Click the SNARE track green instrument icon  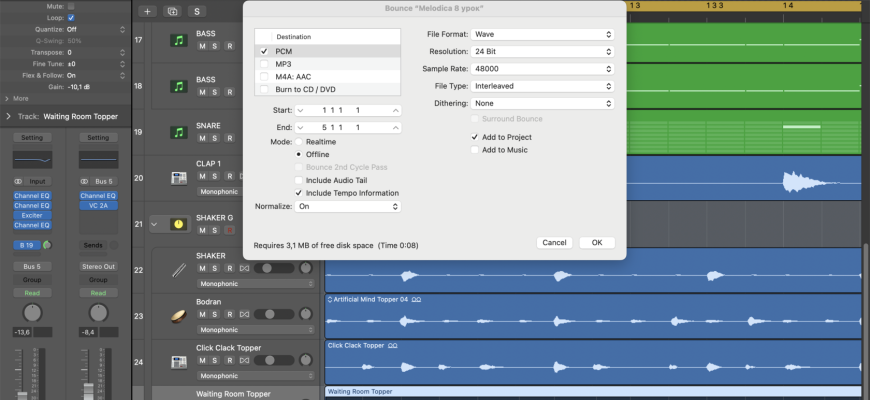point(179,132)
